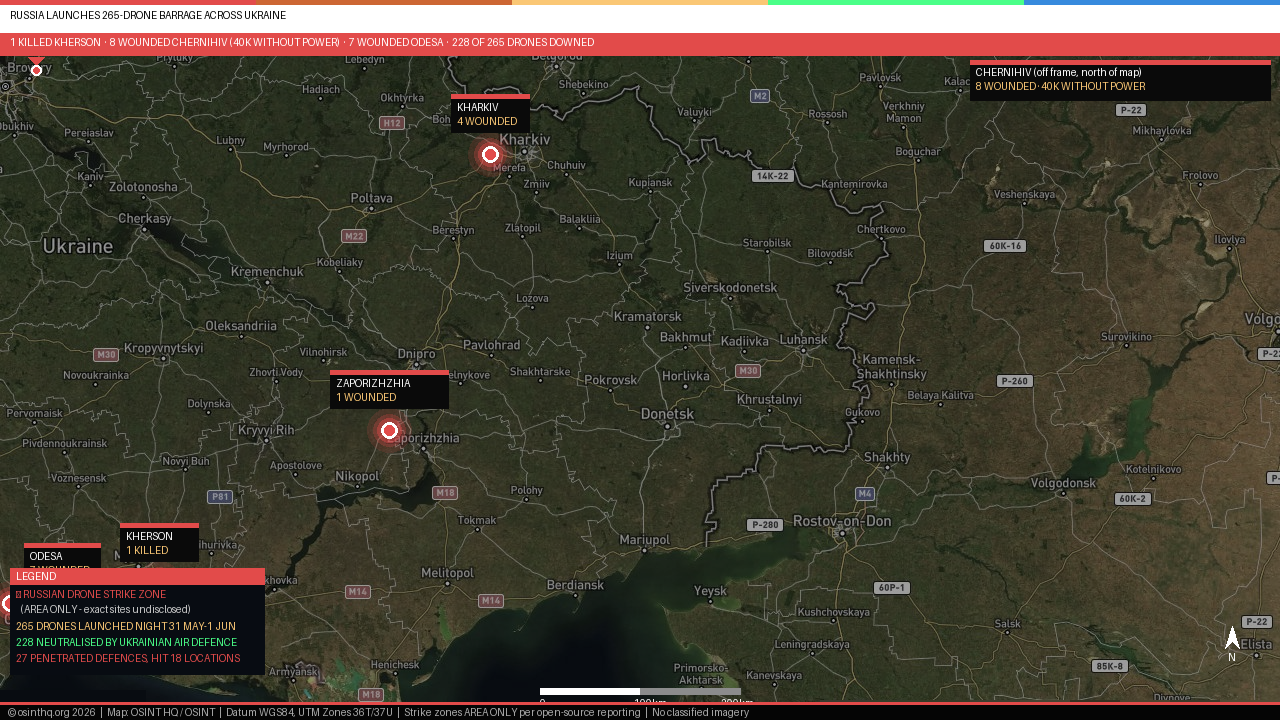Click the M22 road shield near Poltava
The height and width of the screenshot is (720, 1280).
pyautogui.click(x=354, y=236)
